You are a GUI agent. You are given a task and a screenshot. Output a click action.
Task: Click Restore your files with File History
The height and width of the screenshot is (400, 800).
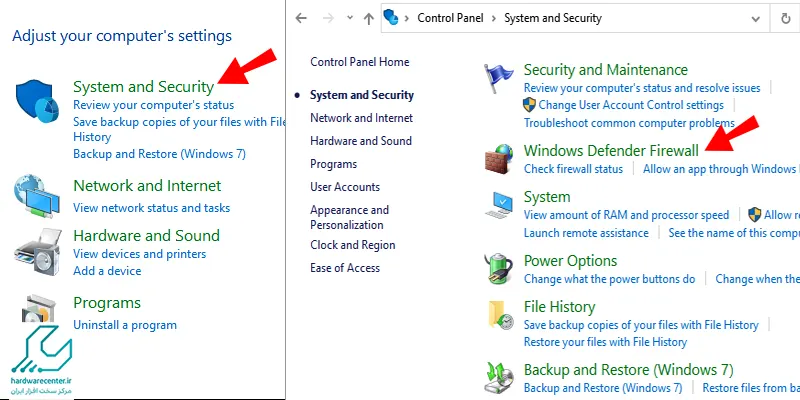point(605,342)
